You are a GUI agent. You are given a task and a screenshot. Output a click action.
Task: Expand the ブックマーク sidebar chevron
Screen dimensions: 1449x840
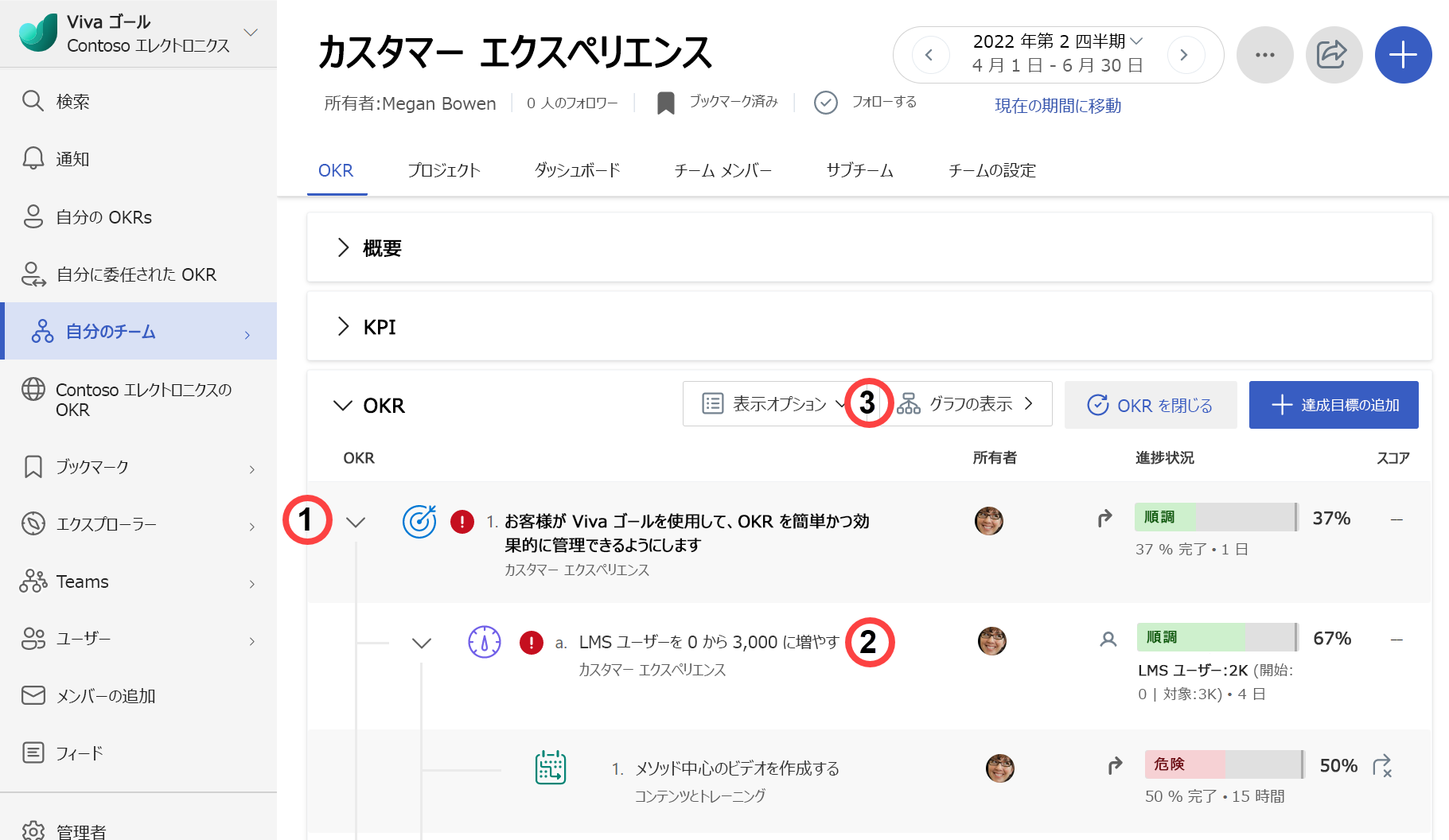(251, 469)
